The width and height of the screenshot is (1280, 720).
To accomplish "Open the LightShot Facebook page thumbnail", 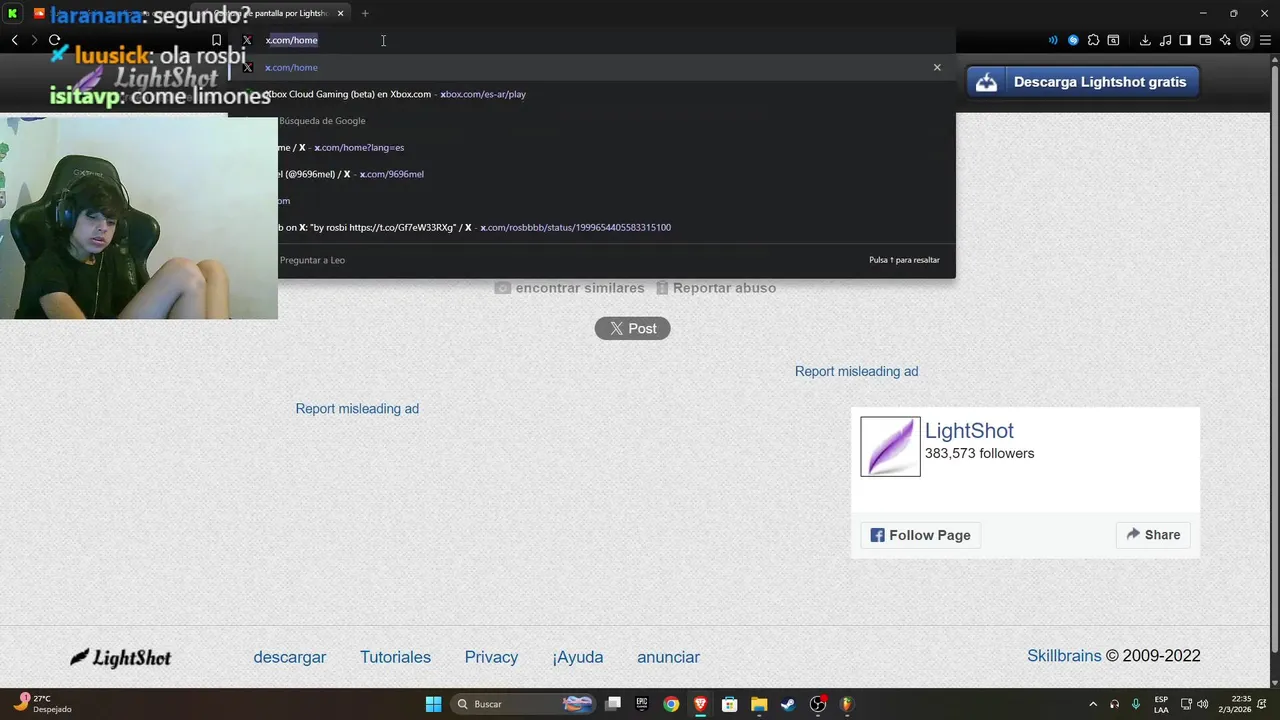I will (890, 446).
